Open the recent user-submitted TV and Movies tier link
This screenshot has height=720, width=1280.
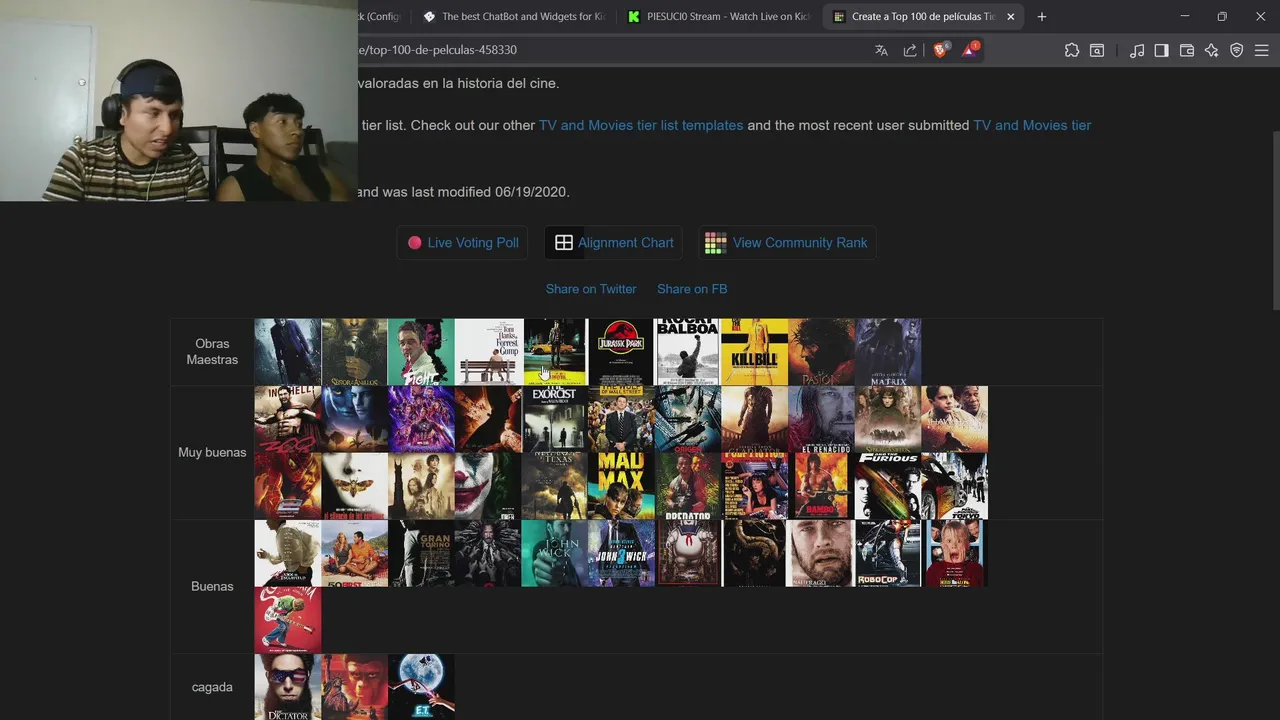[1032, 125]
